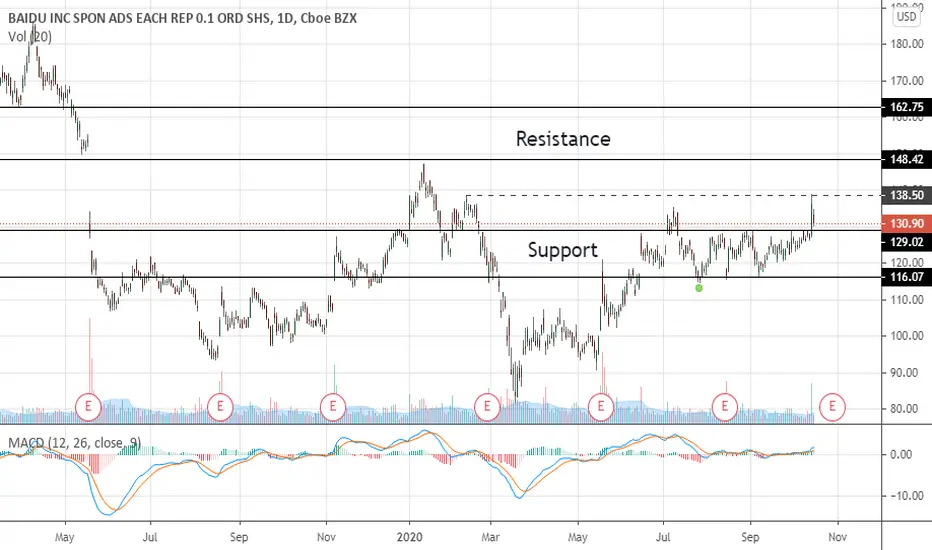This screenshot has height=550, width=932.
Task: Click the 2020 label on time axis
Action: [410, 537]
